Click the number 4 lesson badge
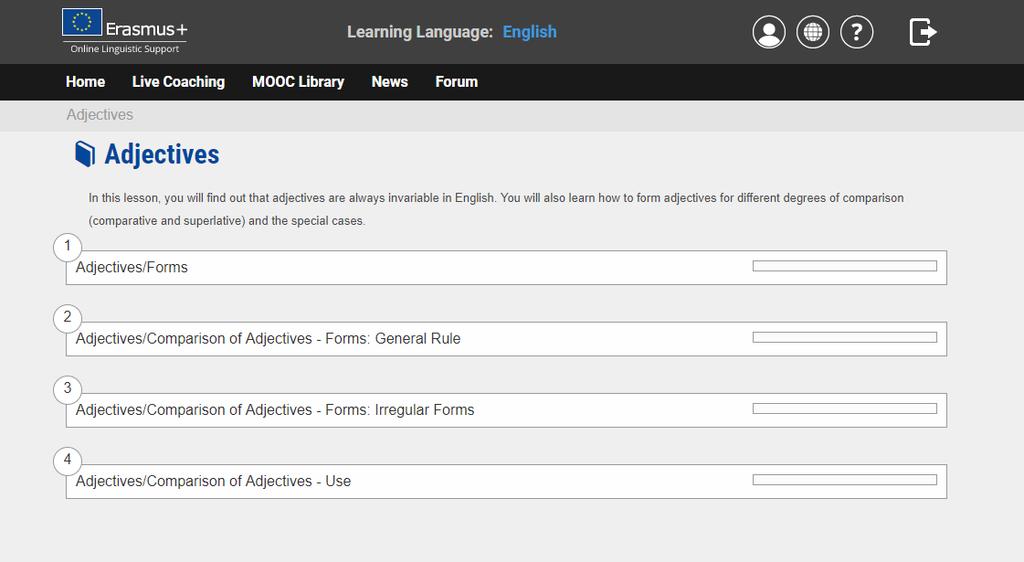 click(67, 460)
